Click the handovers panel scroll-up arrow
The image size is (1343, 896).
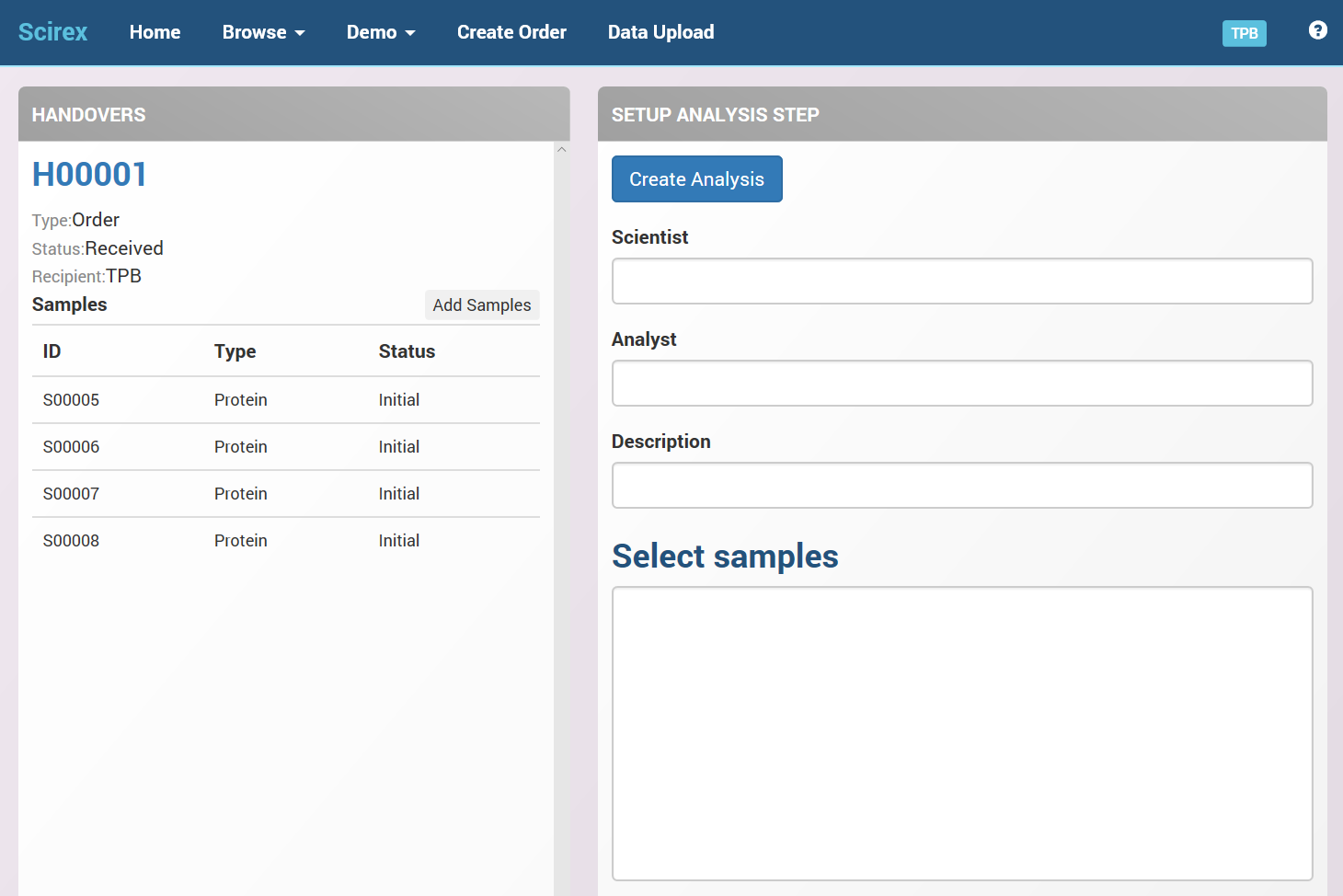click(x=561, y=149)
